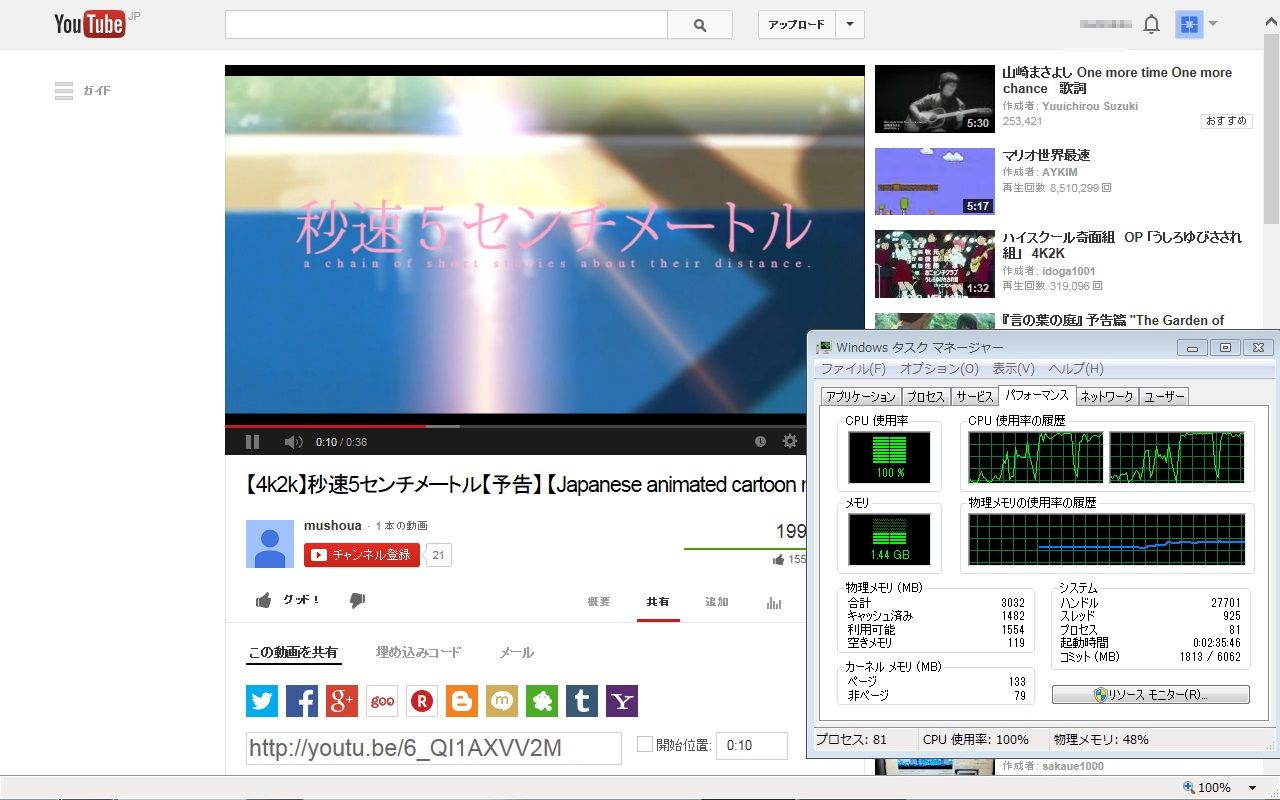This screenshot has height=800, width=1280.
Task: Click the おすすめ recommended badge
Action: [1226, 121]
